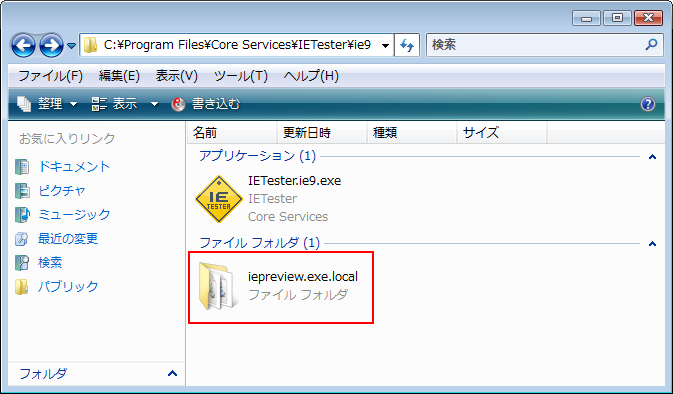Click the blue help question mark icon
This screenshot has height=394, width=673.
(x=648, y=103)
